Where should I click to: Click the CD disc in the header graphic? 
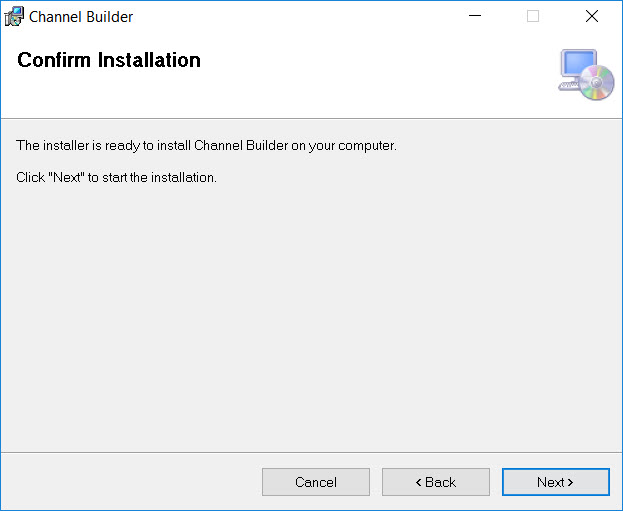(x=599, y=84)
